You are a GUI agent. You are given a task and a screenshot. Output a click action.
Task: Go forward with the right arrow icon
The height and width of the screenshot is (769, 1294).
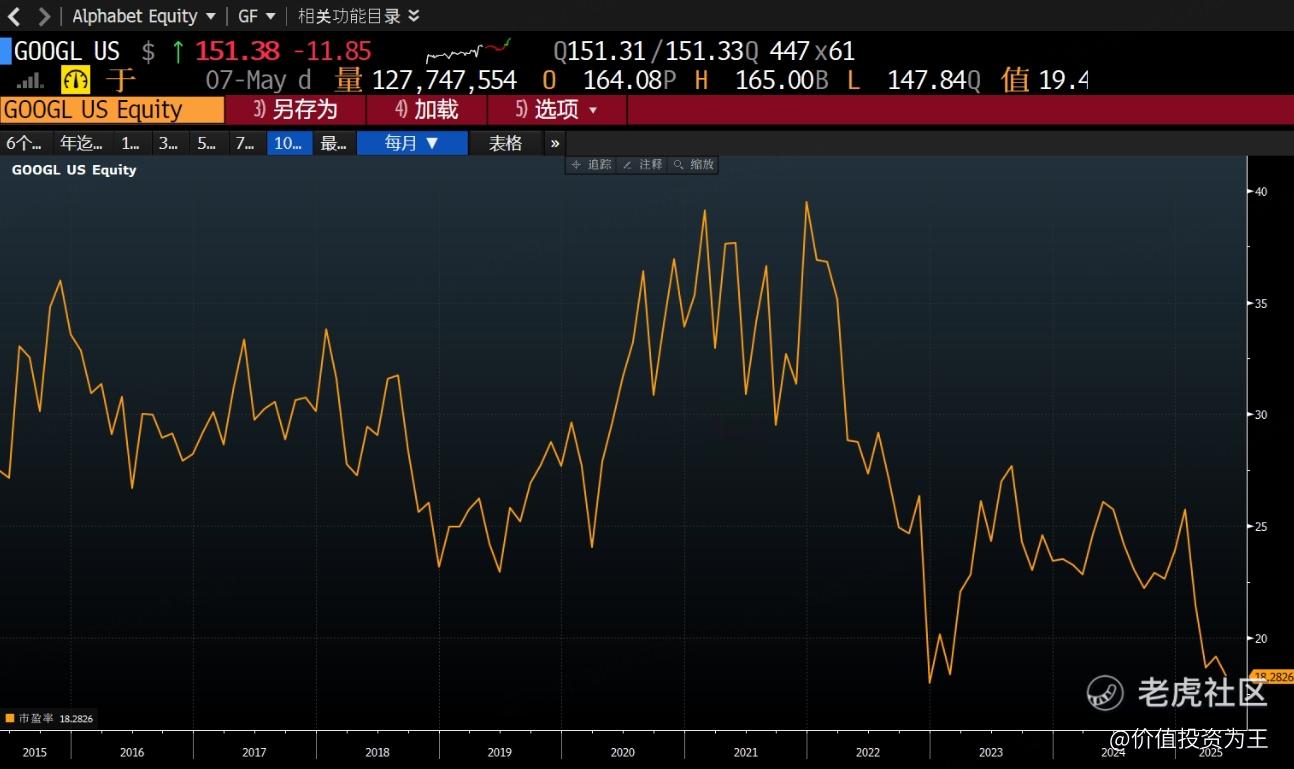[x=44, y=16]
